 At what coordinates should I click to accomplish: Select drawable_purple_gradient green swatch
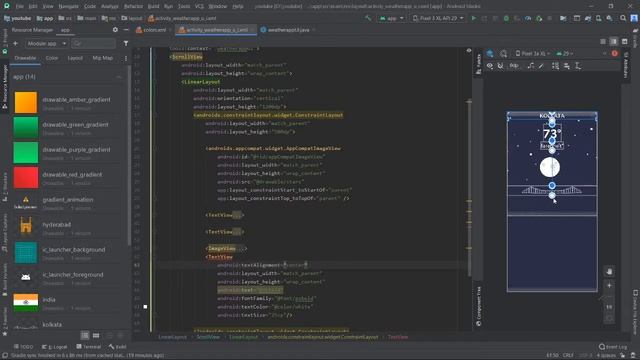[x=26, y=153]
